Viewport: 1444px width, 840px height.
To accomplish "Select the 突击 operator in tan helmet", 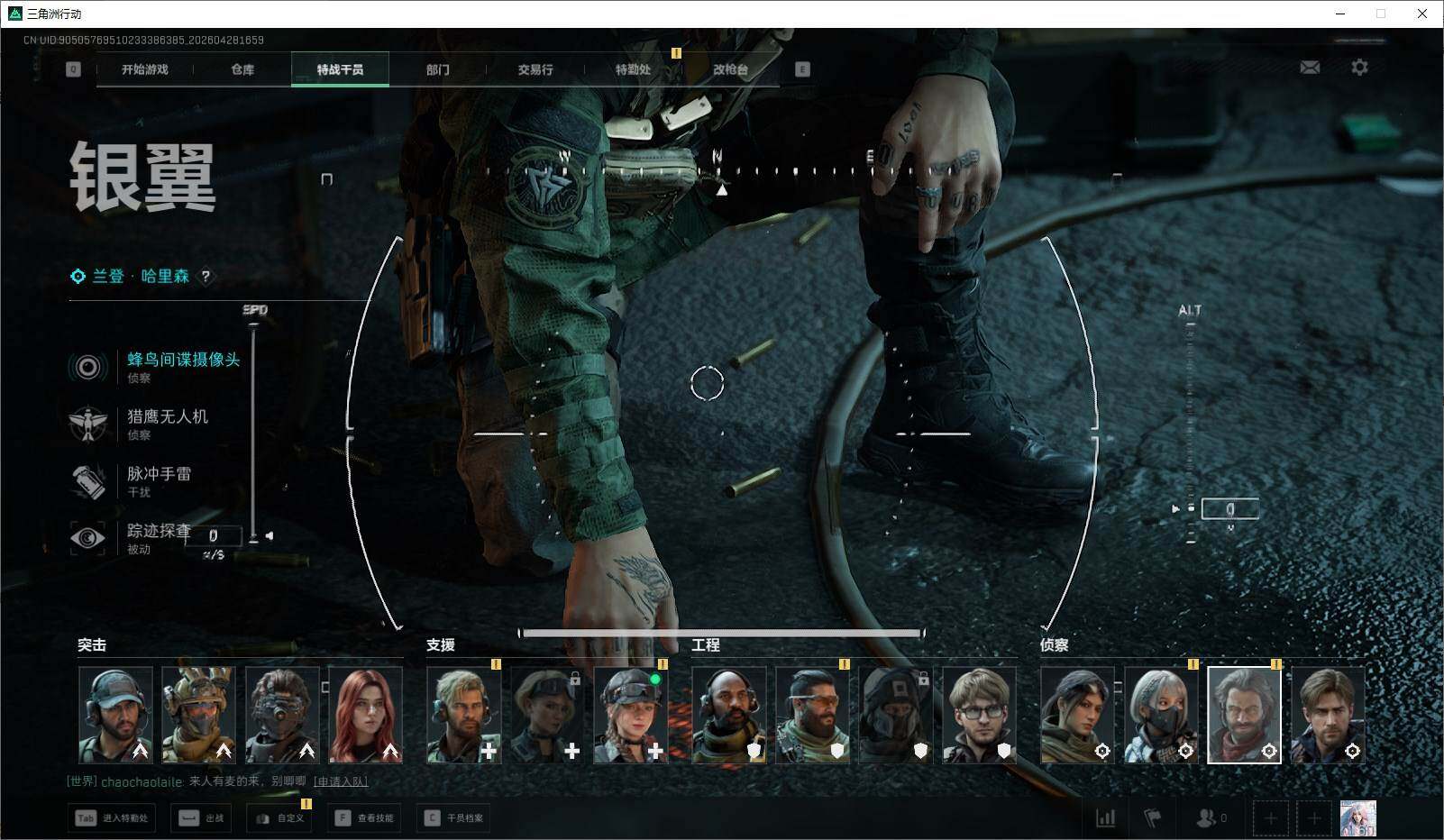I will (x=198, y=715).
